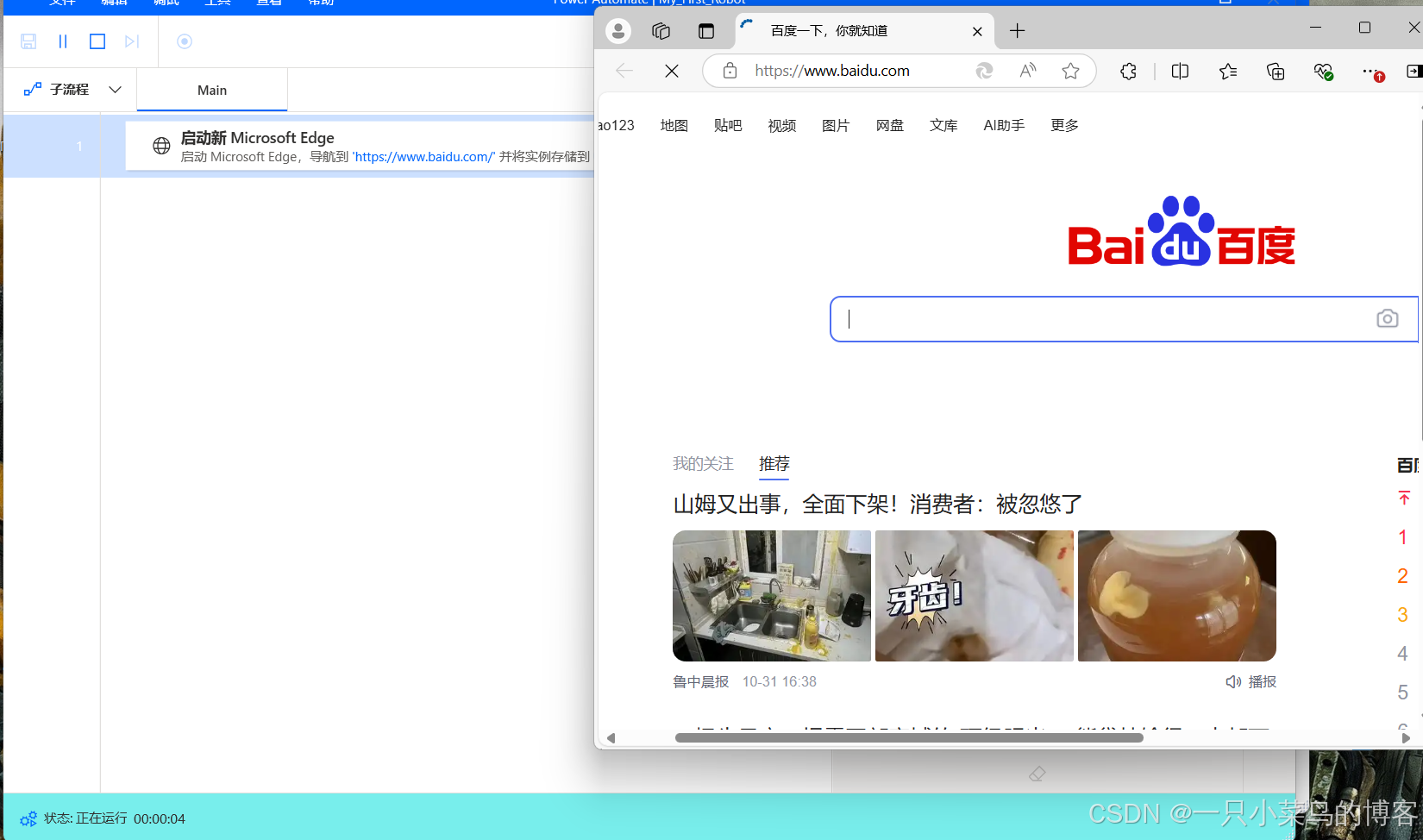
Task: Open hot search item number 4
Action: (1402, 654)
